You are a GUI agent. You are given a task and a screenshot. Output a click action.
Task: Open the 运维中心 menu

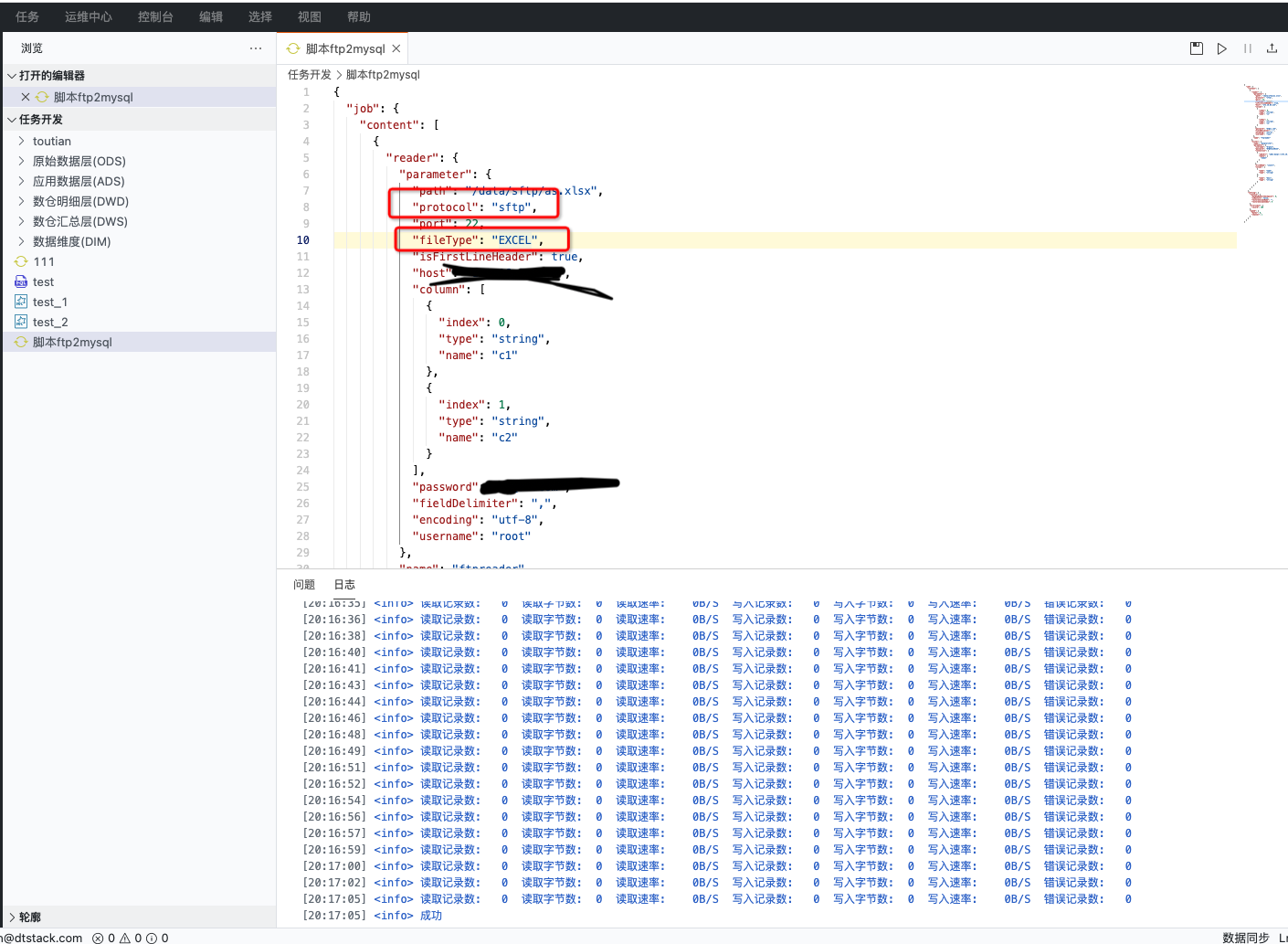pyautogui.click(x=88, y=16)
